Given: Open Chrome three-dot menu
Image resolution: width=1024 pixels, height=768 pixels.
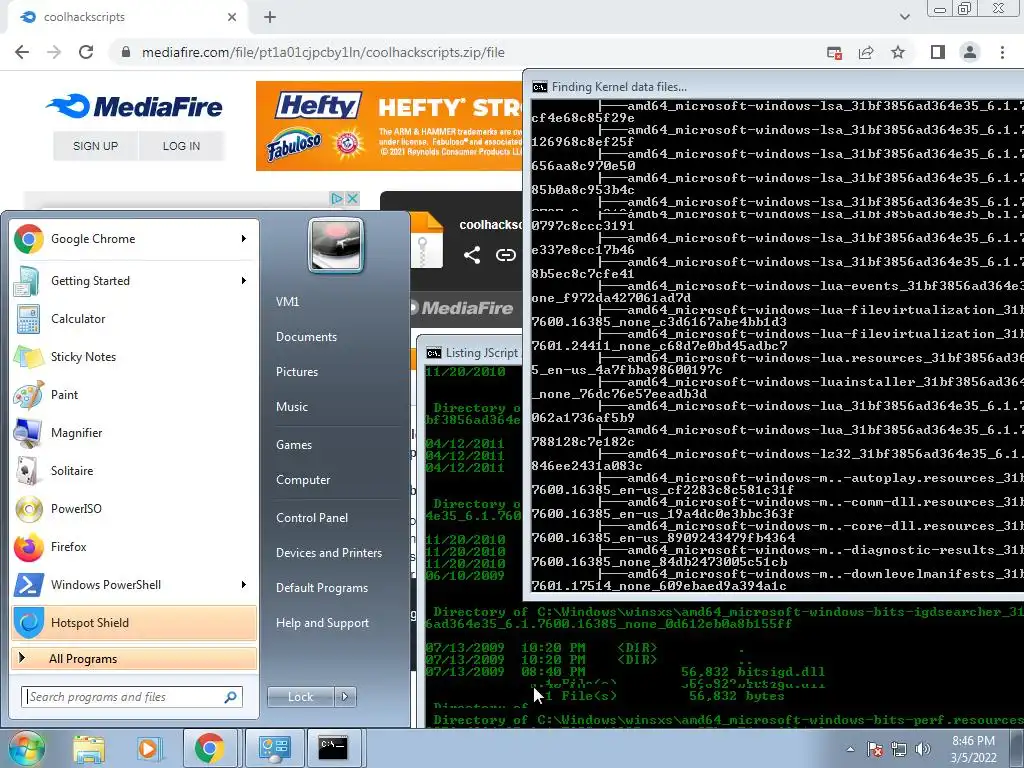Looking at the screenshot, I should (1002, 52).
